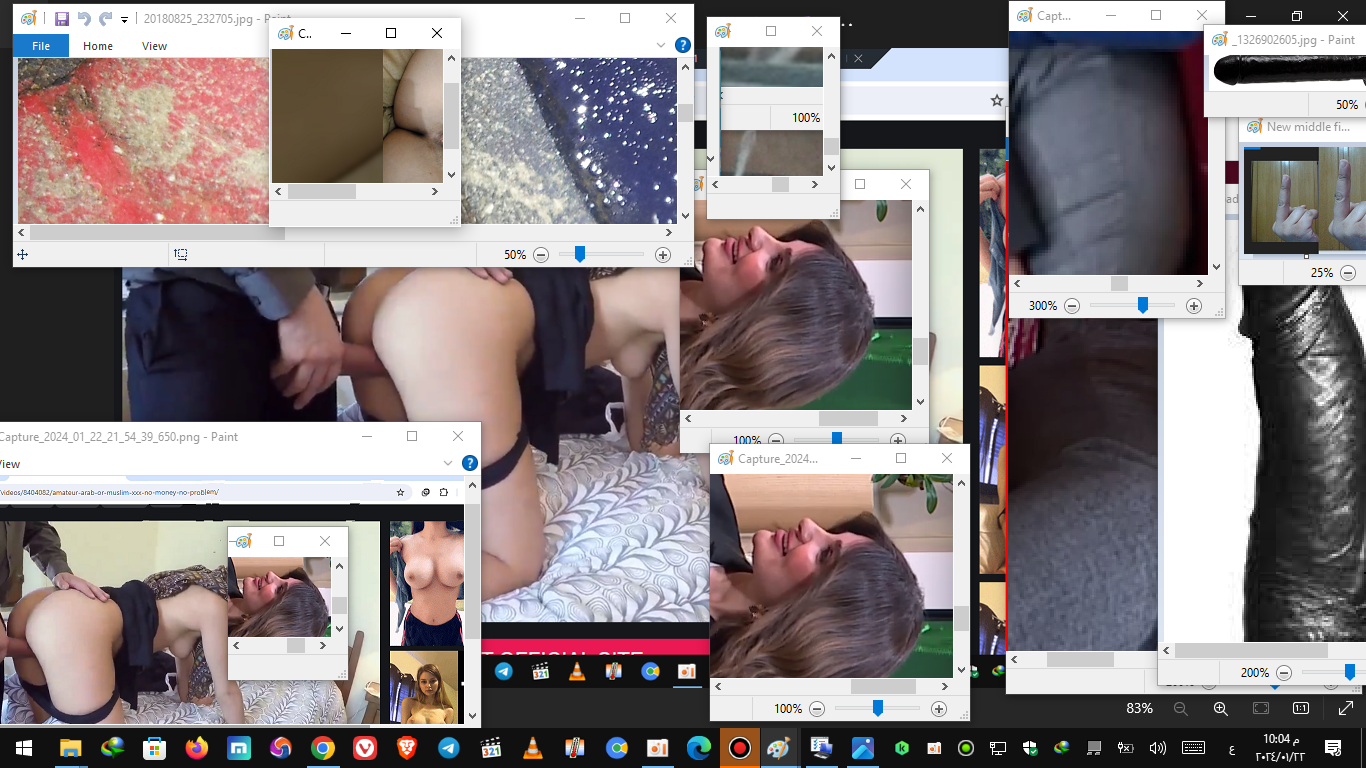
Task: Switch to the Home ribbon tab
Action: point(98,46)
